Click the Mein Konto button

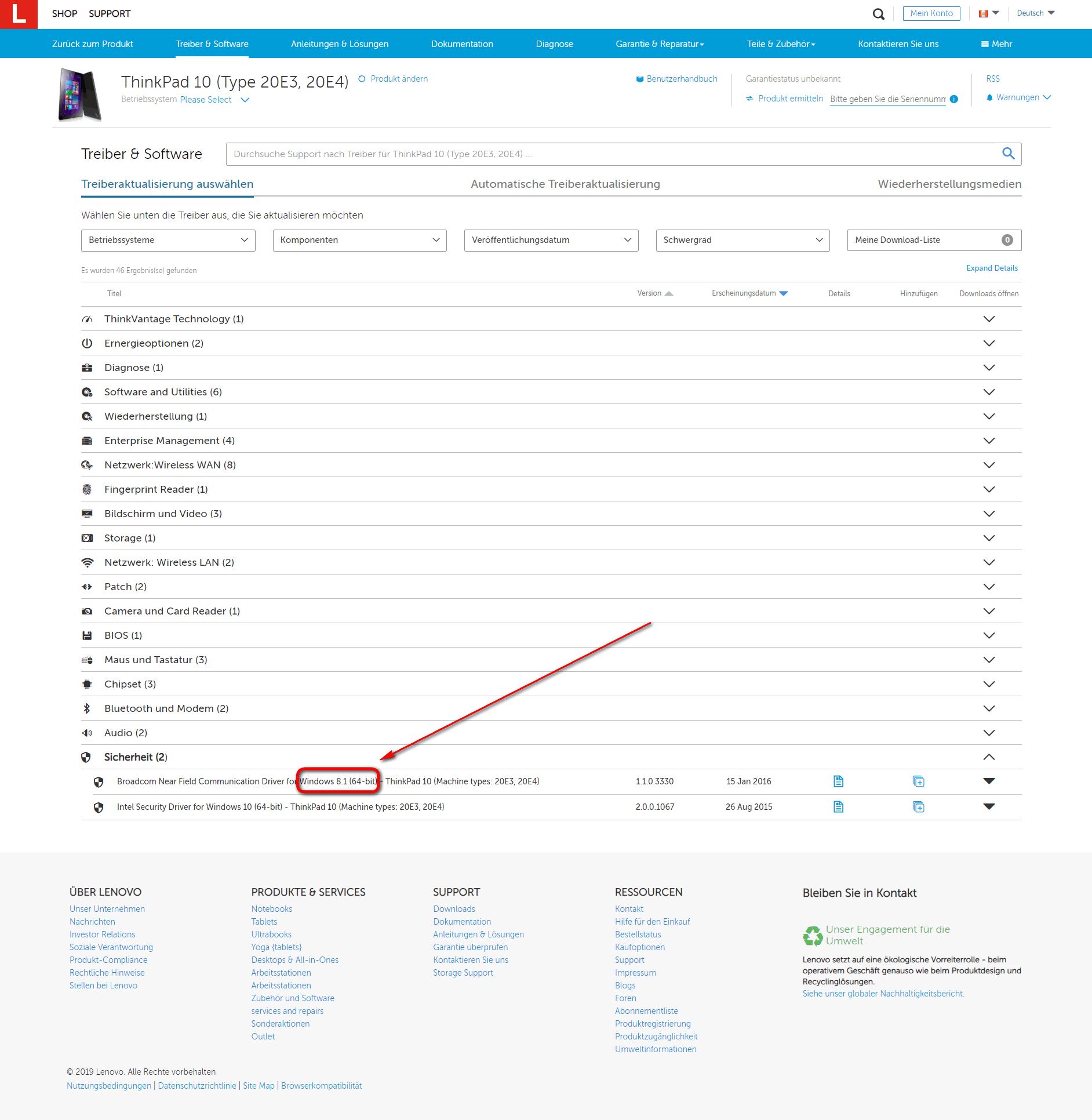pyautogui.click(x=931, y=13)
